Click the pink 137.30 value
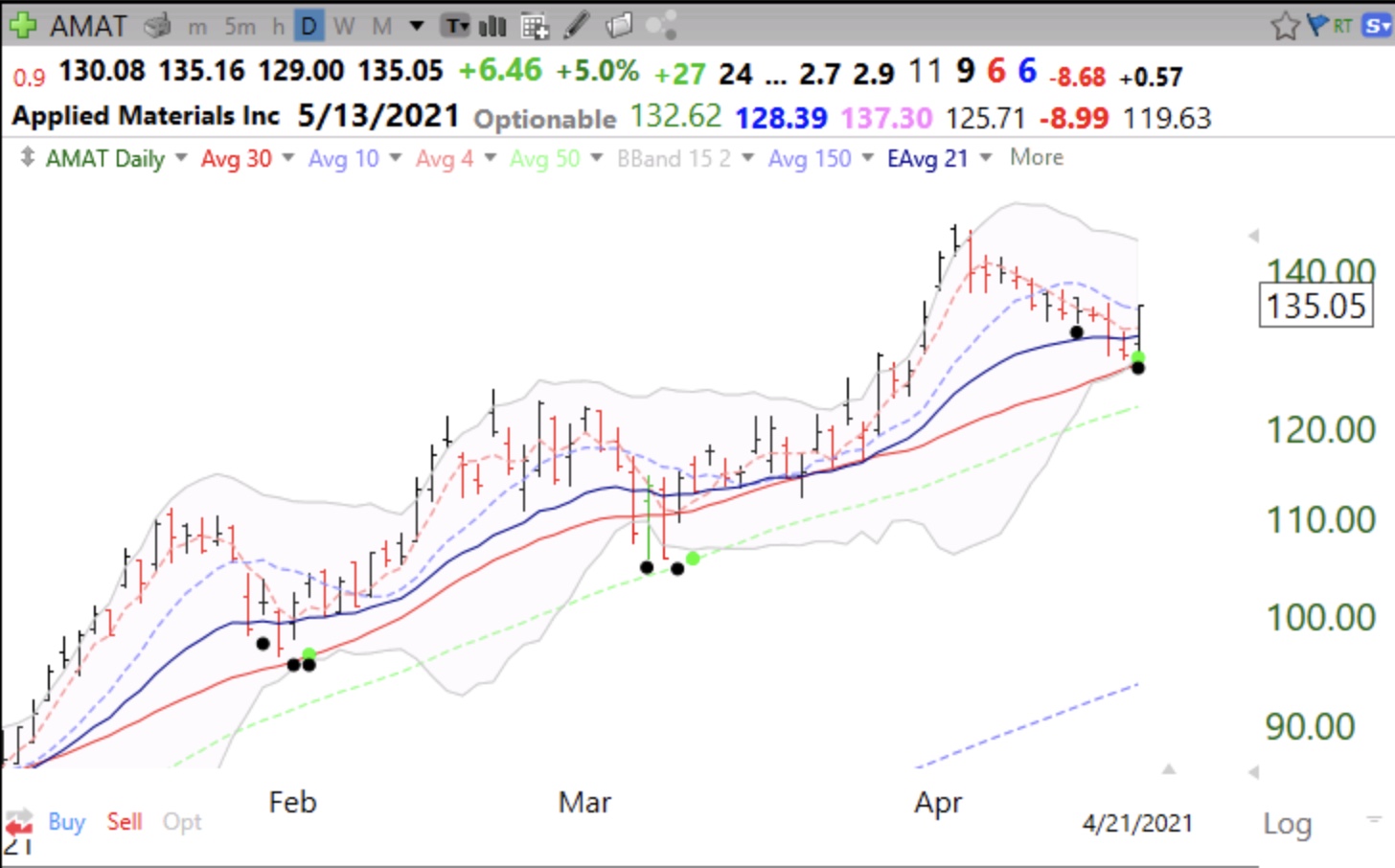The image size is (1395, 868). coord(886,118)
